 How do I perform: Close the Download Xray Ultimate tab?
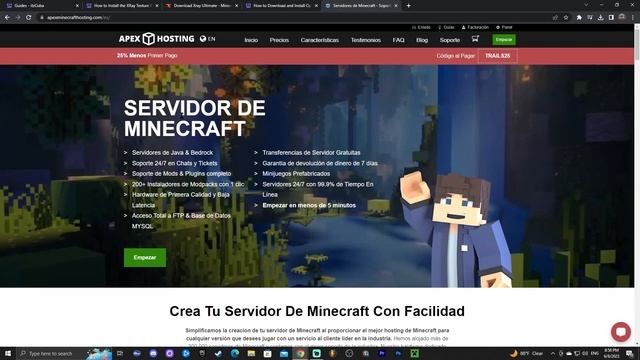(236, 6)
